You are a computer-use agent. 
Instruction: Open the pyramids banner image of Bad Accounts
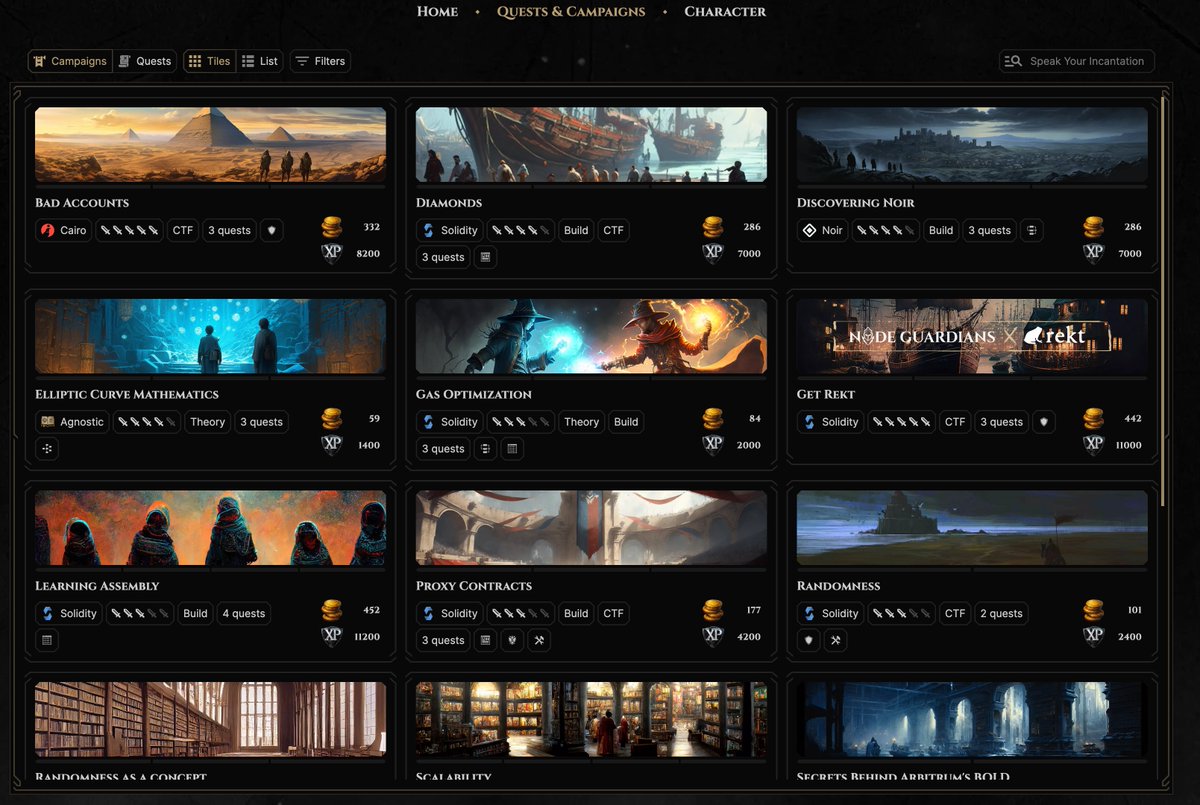(210, 145)
